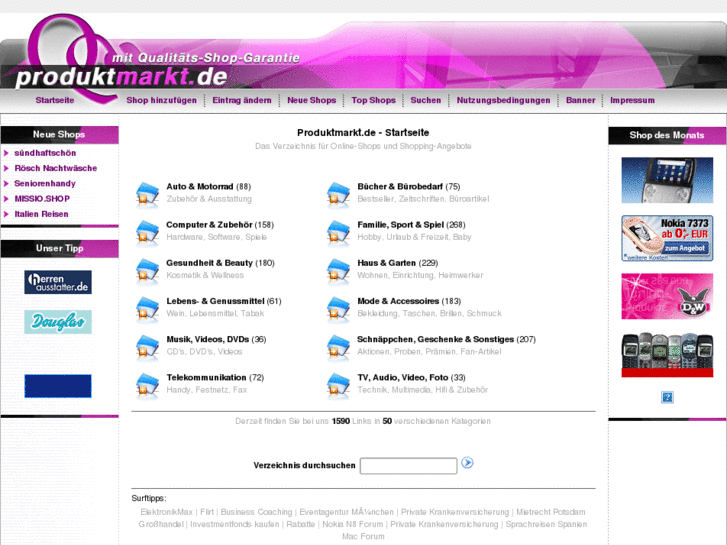Viewport: 727px width, 545px height.
Task: Open Nutzungsbedingungen in the navigation
Action: [504, 100]
